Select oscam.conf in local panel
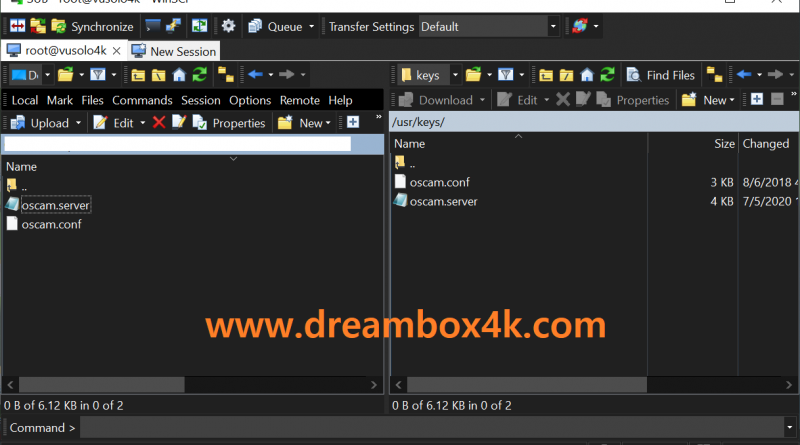The height and width of the screenshot is (445, 800). [x=52, y=224]
